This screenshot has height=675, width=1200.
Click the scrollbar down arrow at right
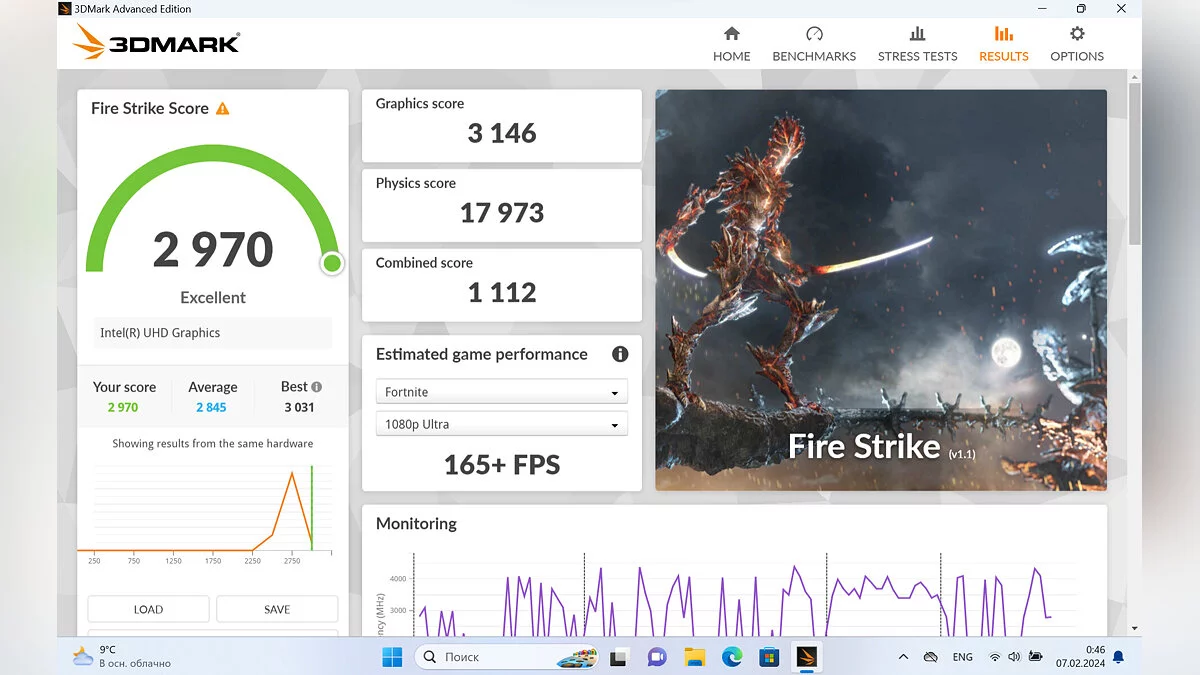(x=1134, y=628)
